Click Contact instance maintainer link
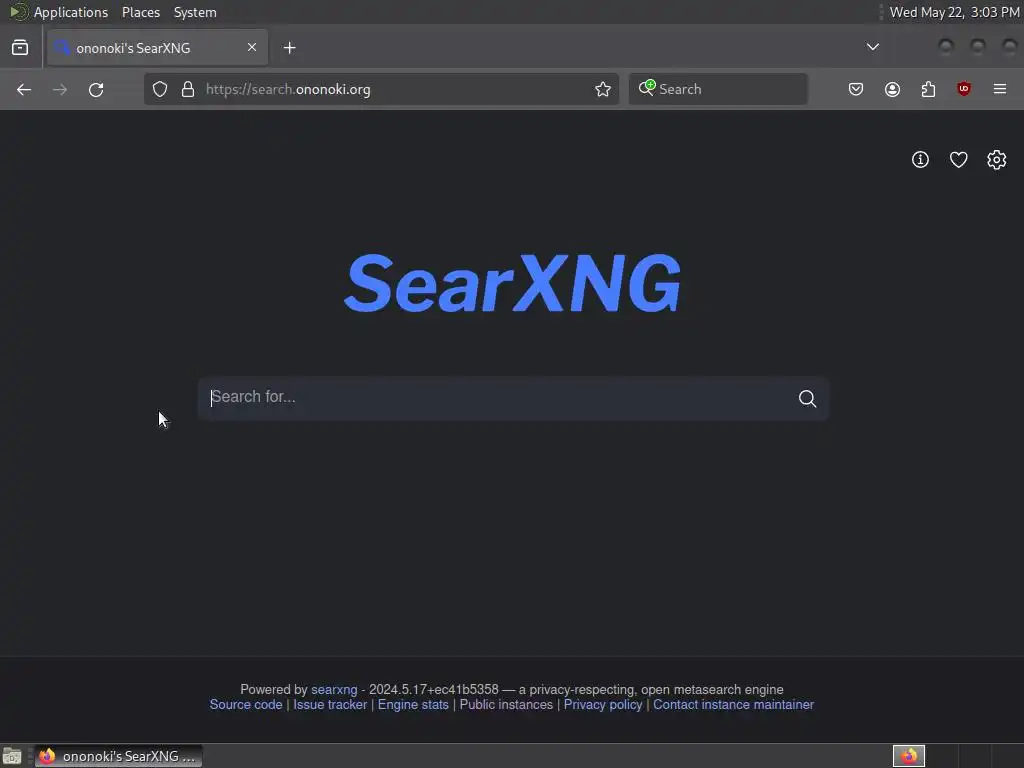 coord(733,705)
